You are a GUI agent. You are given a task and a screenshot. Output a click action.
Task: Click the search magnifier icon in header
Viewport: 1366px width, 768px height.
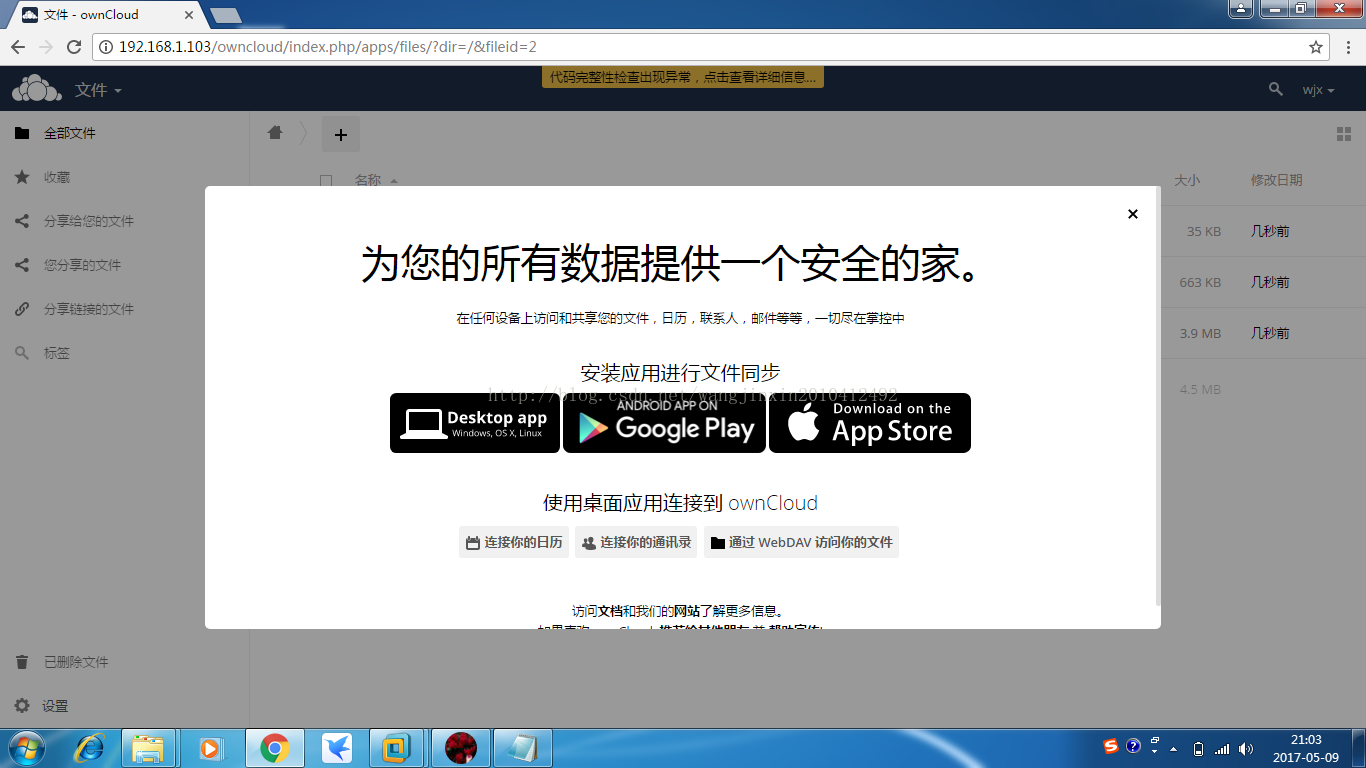pyautogui.click(x=1275, y=89)
